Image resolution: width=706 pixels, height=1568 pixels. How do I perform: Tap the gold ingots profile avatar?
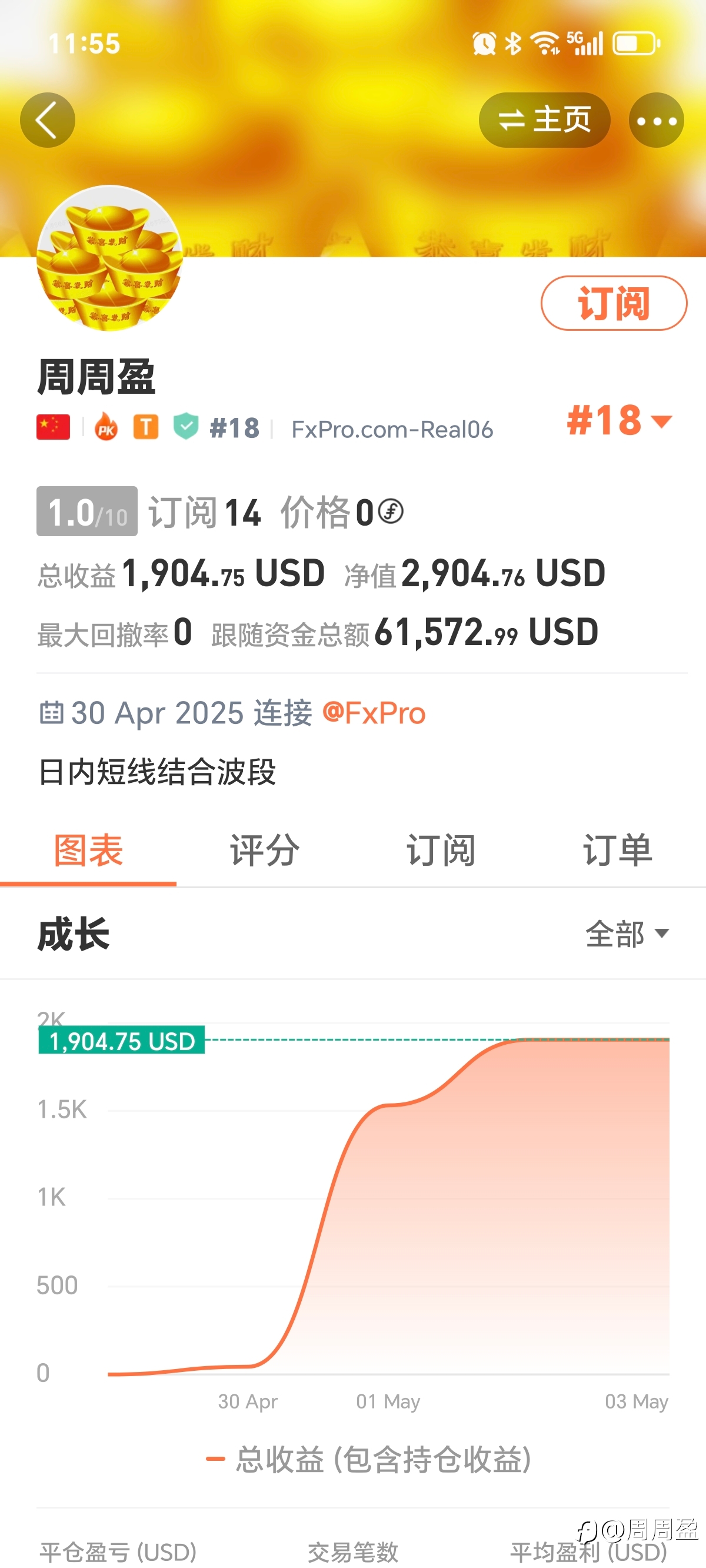[109, 258]
